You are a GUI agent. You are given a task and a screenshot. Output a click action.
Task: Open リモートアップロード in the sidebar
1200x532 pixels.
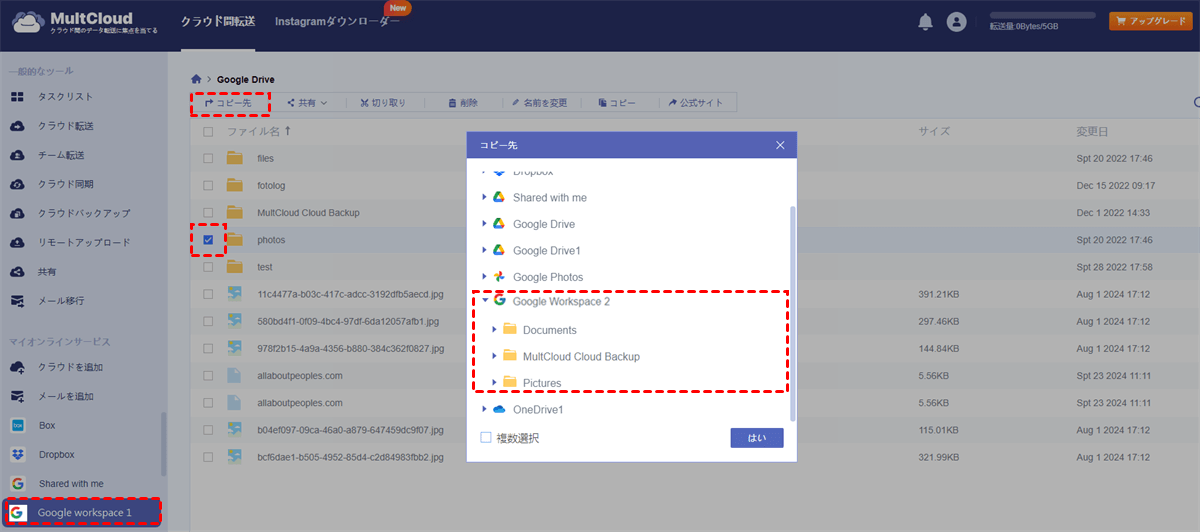point(84,242)
